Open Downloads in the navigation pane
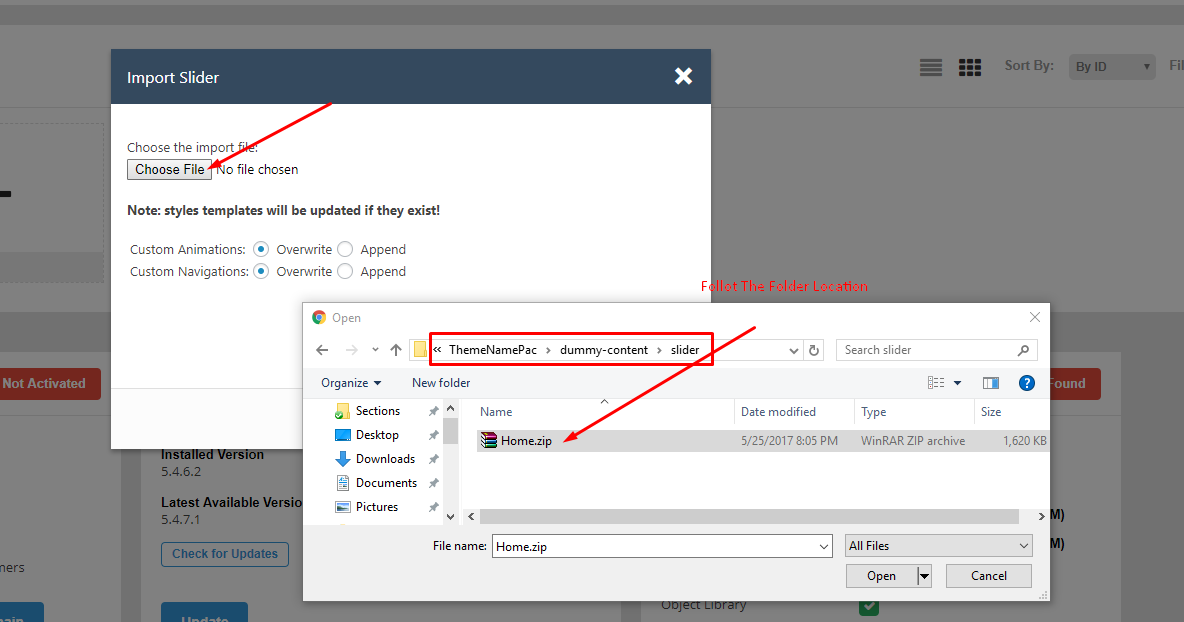Viewport: 1184px width, 622px height. [385, 459]
